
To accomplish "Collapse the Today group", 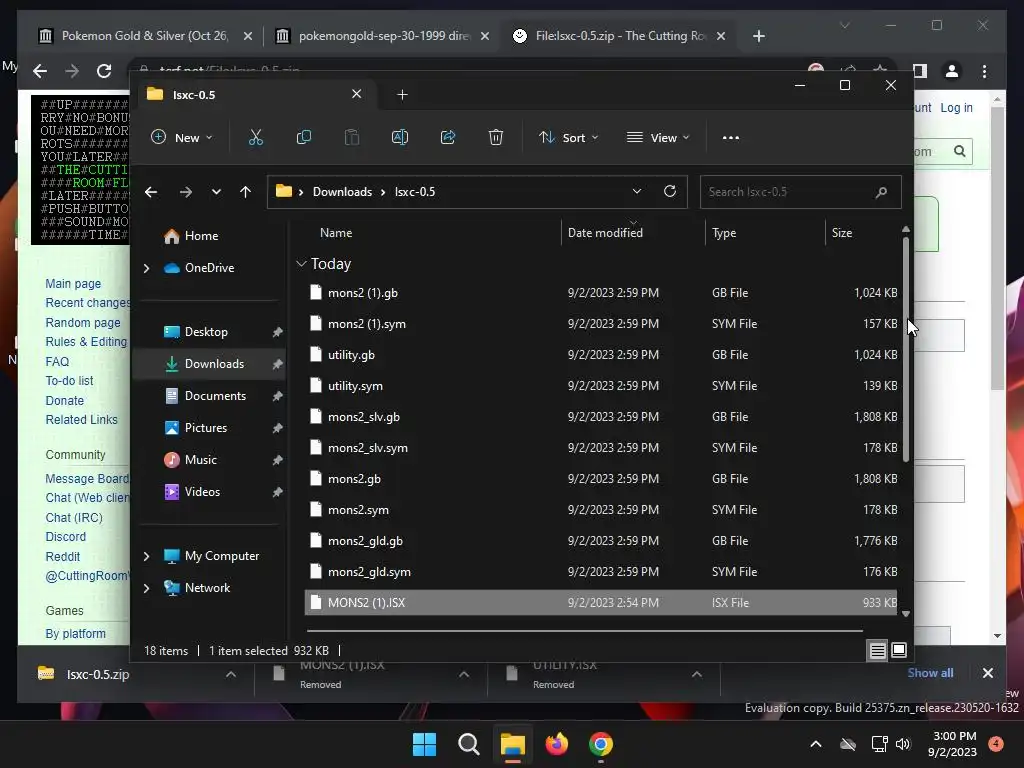I will pyautogui.click(x=301, y=264).
